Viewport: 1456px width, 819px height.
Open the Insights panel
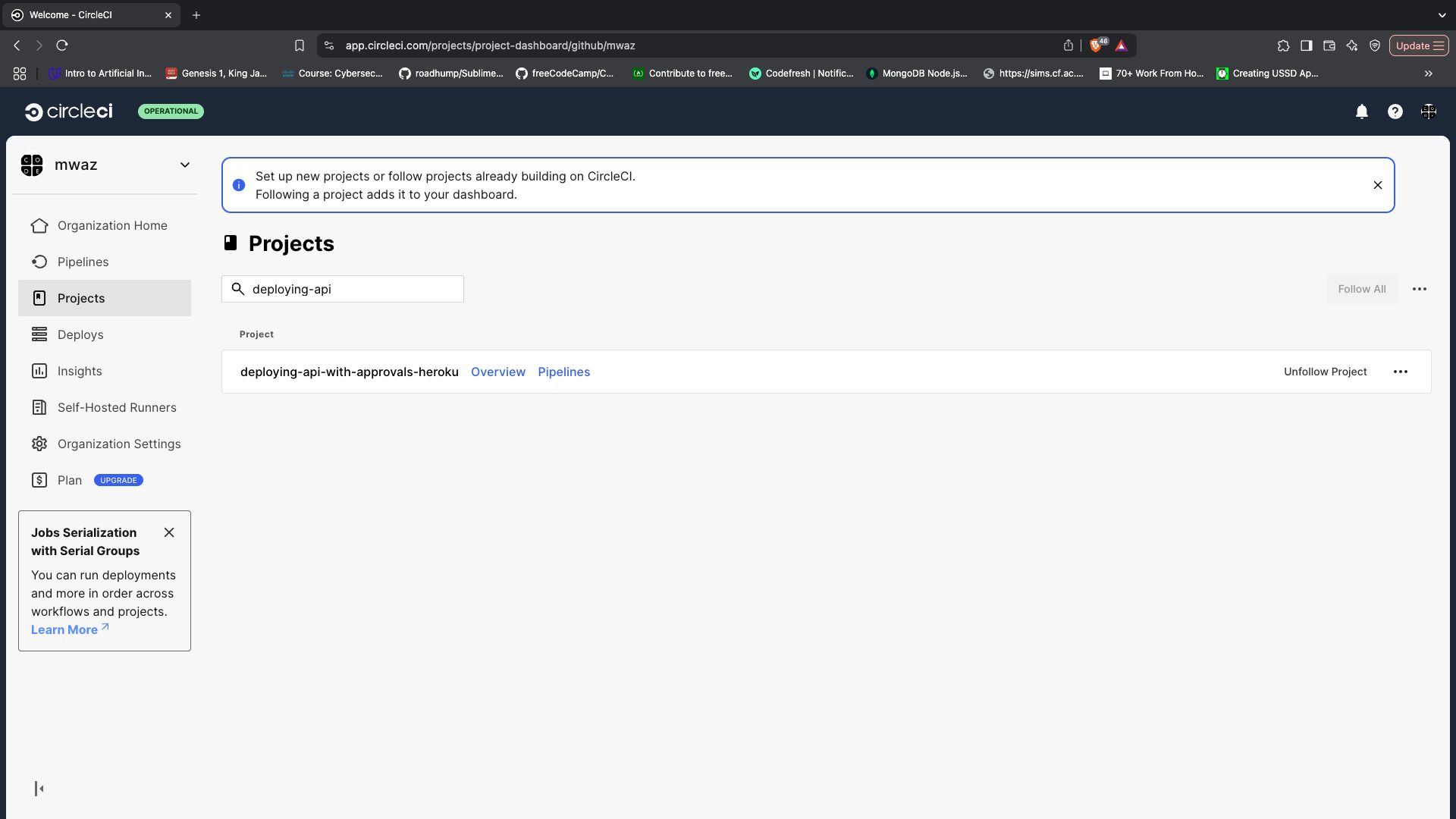(x=79, y=371)
